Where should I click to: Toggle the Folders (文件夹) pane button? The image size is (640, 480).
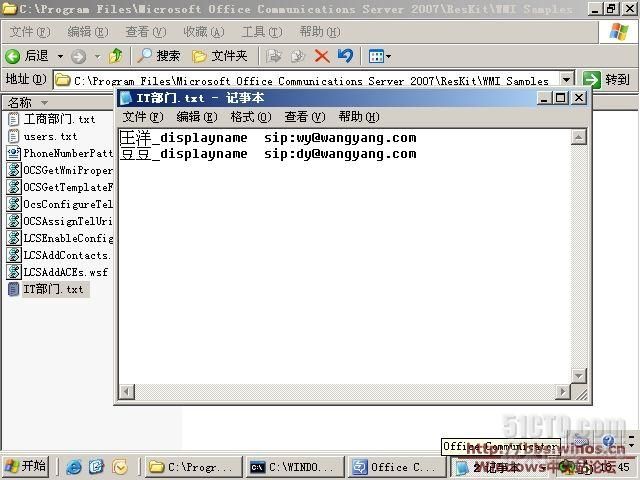(x=220, y=56)
